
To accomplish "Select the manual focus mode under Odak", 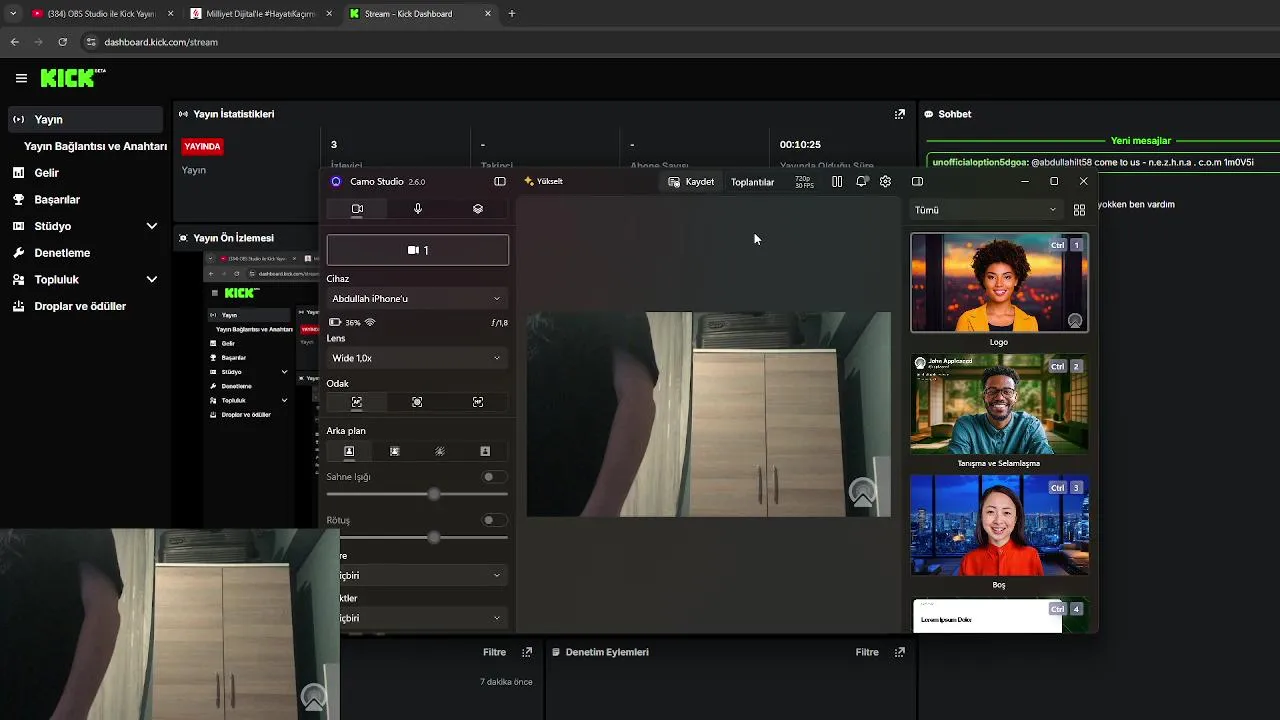I will click(478, 402).
